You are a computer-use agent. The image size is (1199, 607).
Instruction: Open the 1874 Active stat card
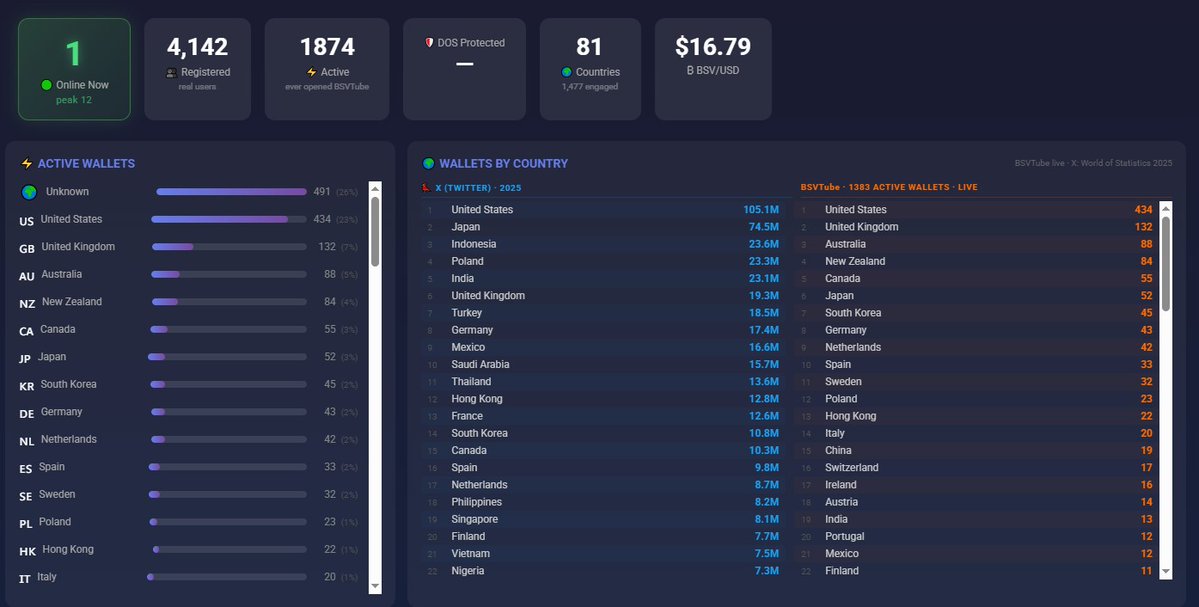click(327, 69)
